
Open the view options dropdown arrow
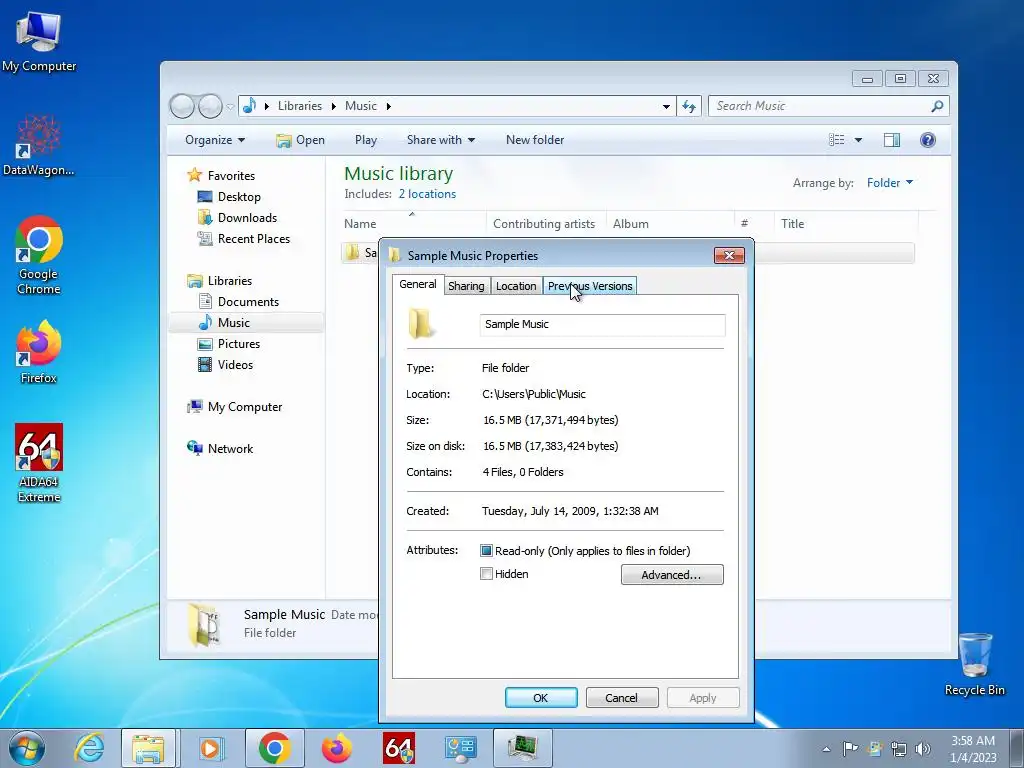click(858, 140)
